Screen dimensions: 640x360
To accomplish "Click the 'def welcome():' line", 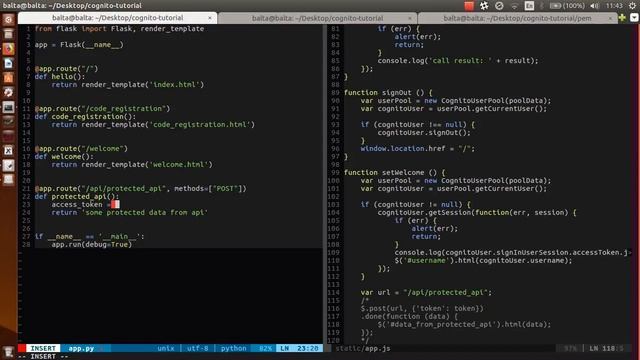I will [x=64, y=156].
